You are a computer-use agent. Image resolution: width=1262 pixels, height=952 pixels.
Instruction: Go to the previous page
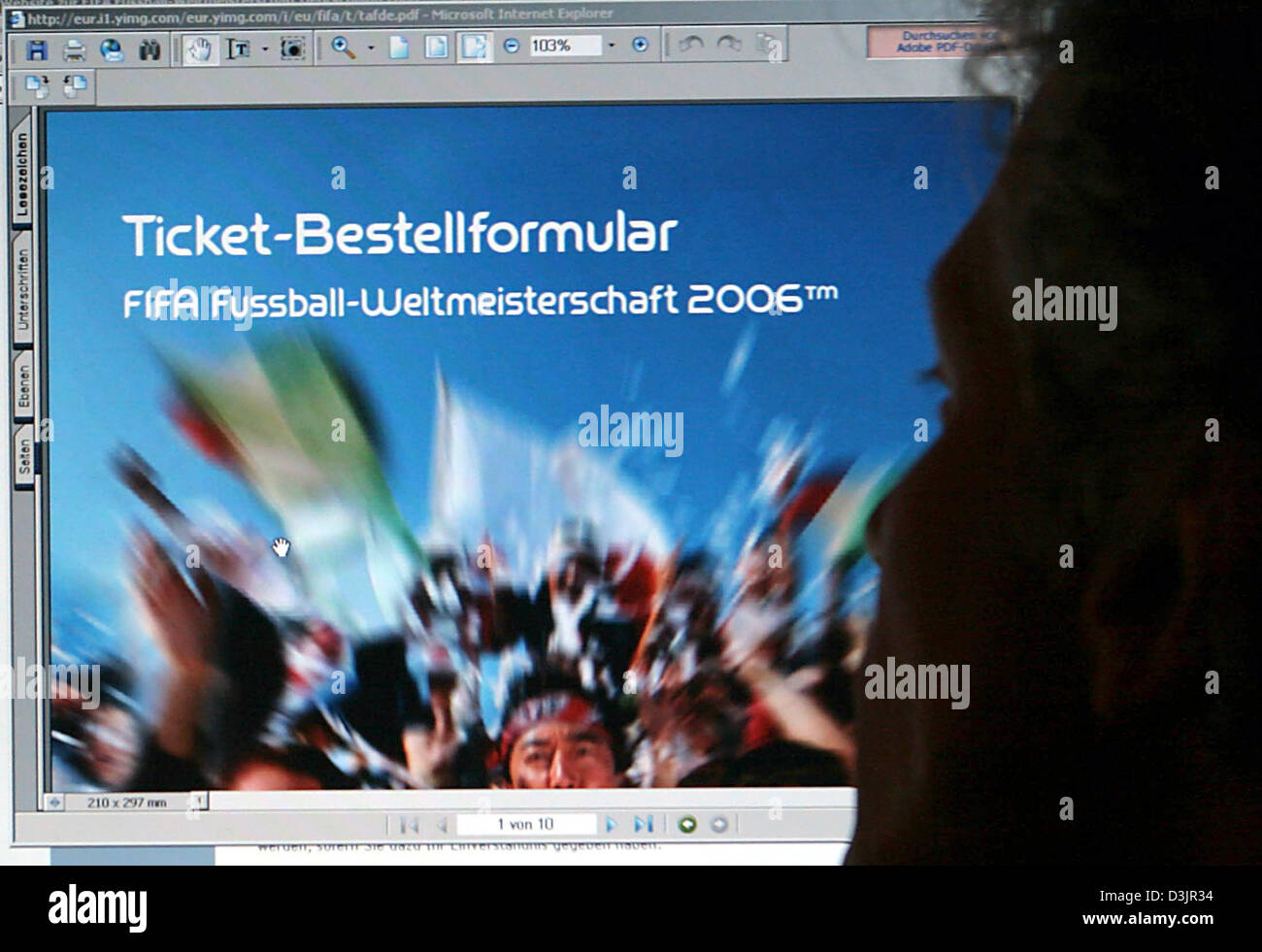point(440,825)
